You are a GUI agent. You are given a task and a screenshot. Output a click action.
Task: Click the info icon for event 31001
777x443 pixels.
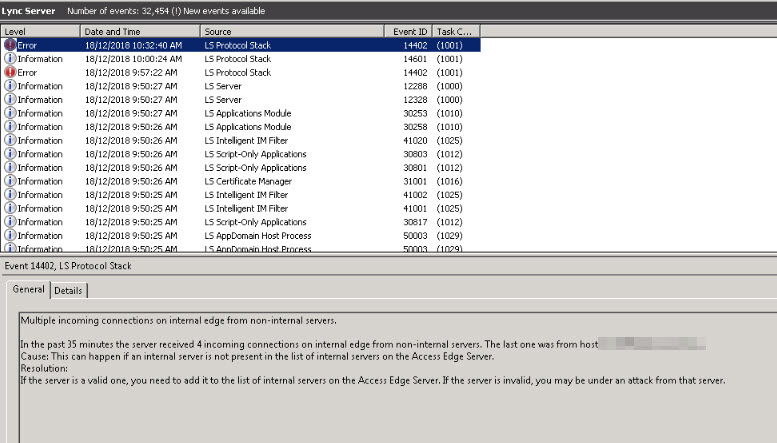(x=11, y=181)
